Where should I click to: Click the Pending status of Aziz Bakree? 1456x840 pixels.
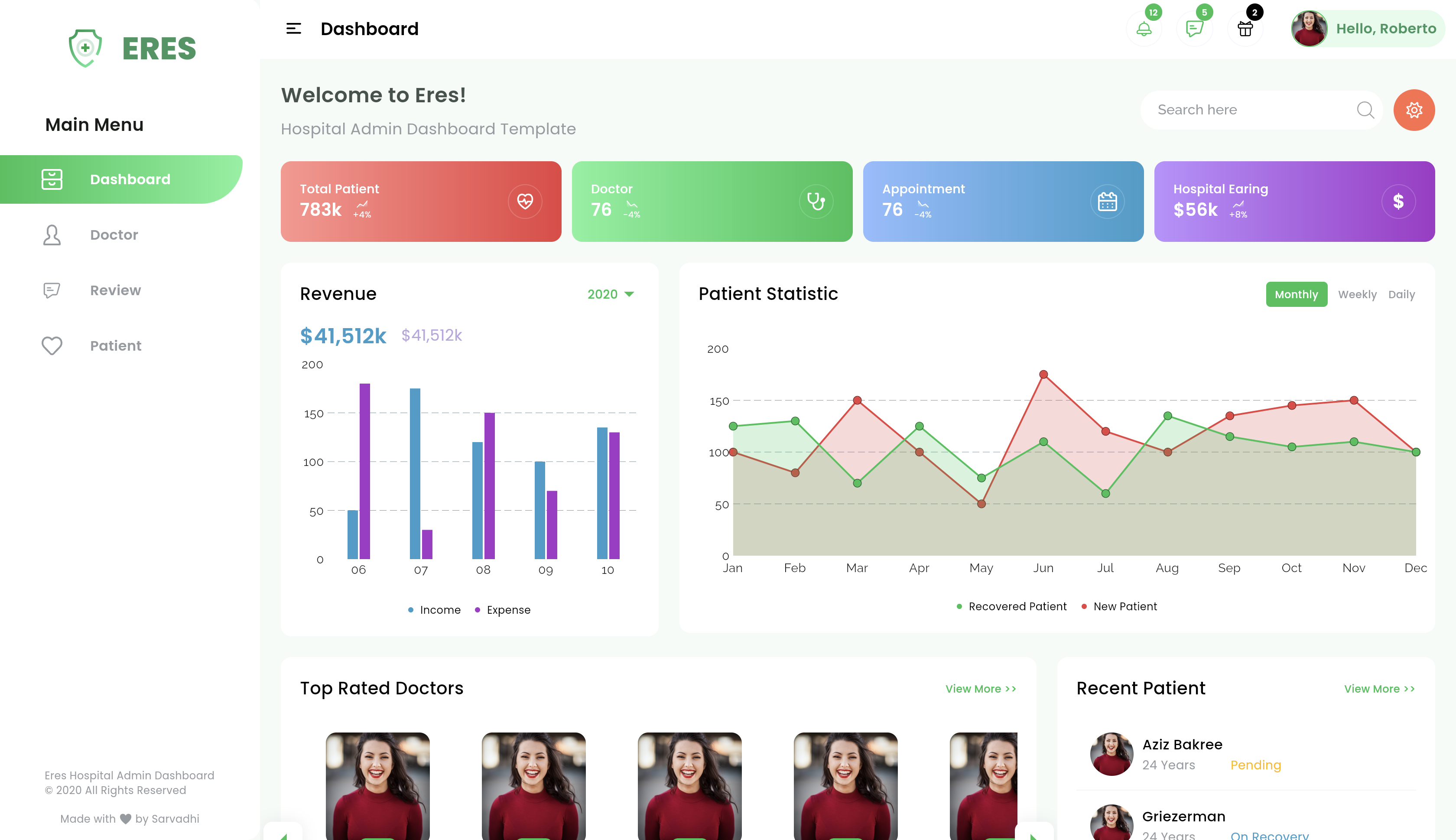tap(1255, 765)
